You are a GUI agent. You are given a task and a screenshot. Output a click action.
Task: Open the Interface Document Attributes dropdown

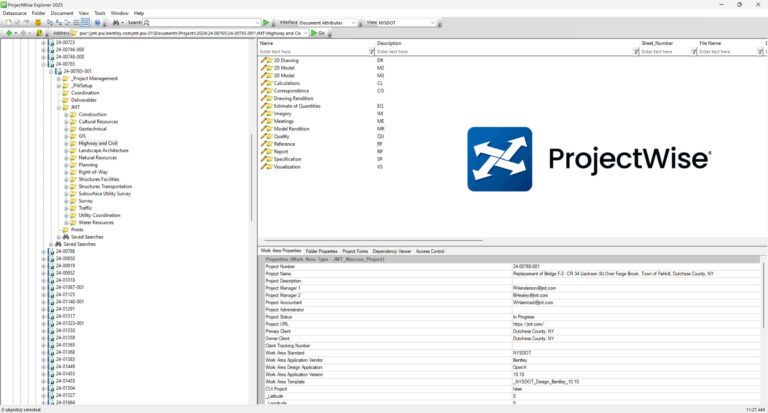(353, 23)
